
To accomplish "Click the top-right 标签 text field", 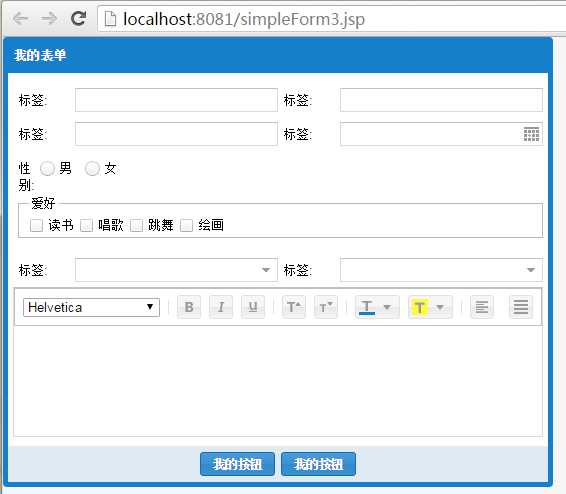I will tap(441, 100).
